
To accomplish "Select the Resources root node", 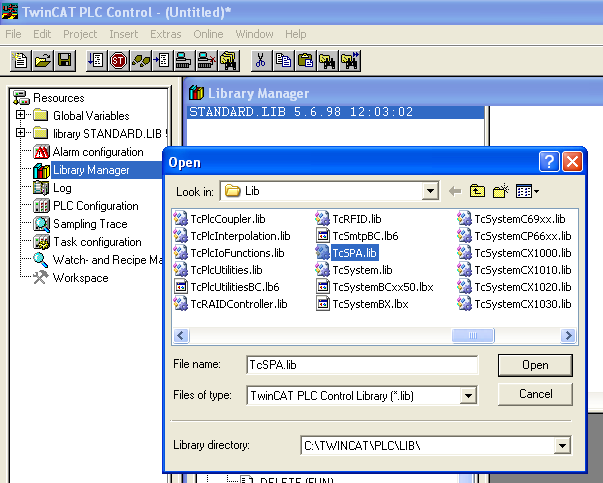I will tap(58, 98).
